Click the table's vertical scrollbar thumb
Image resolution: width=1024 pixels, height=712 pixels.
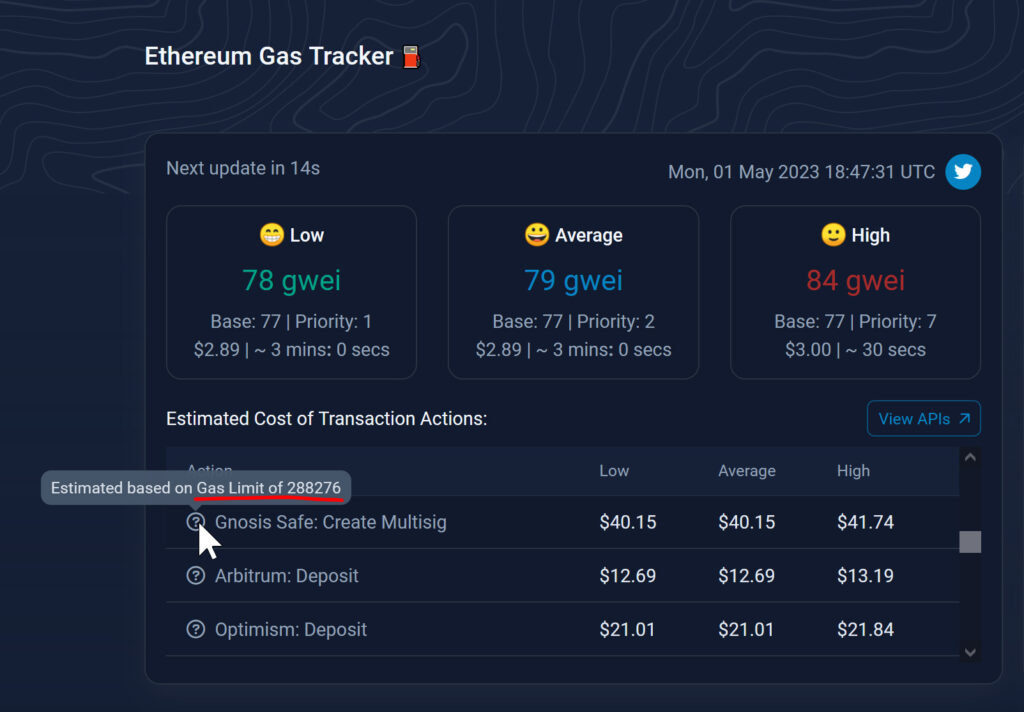(x=970, y=542)
